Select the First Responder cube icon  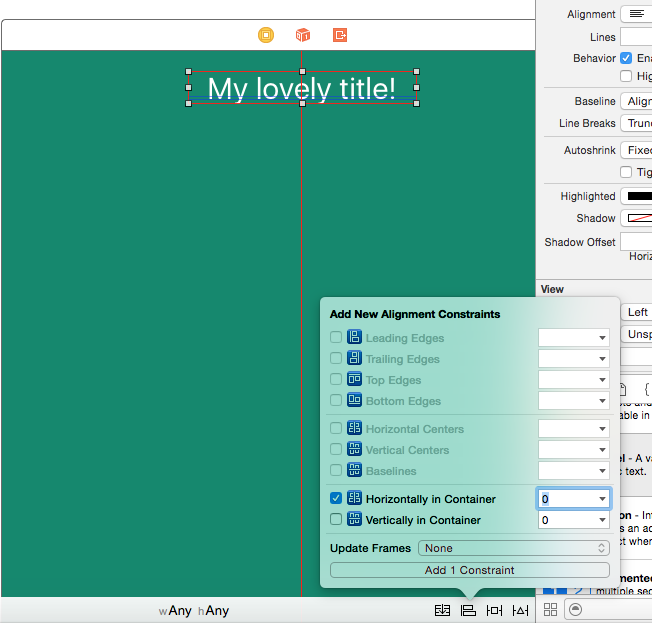click(x=303, y=35)
